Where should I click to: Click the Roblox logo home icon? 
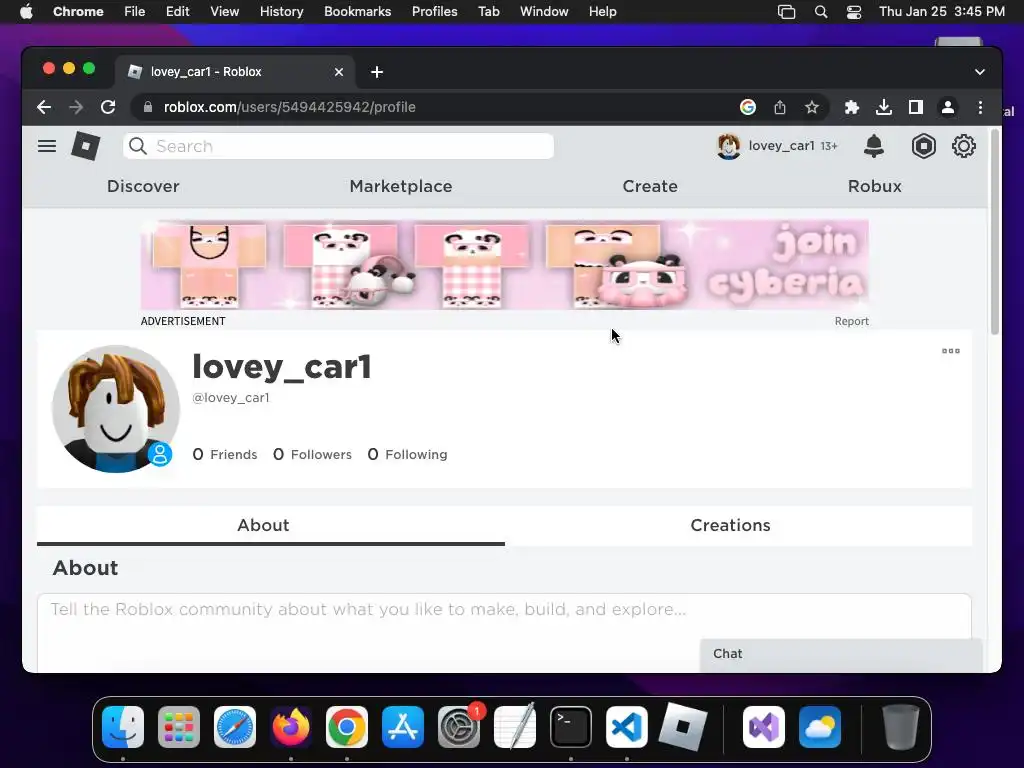86,146
